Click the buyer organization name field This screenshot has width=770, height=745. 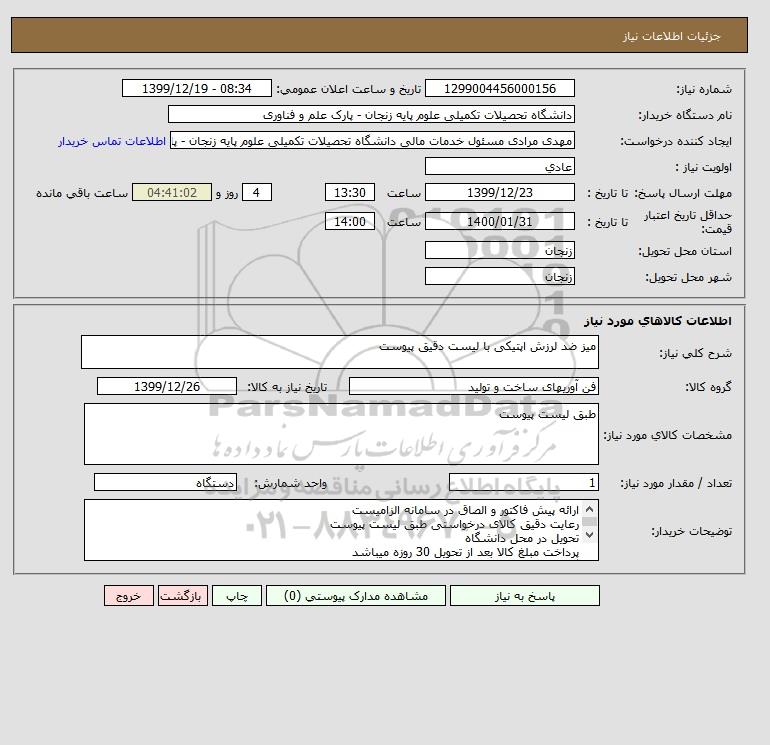point(371,114)
